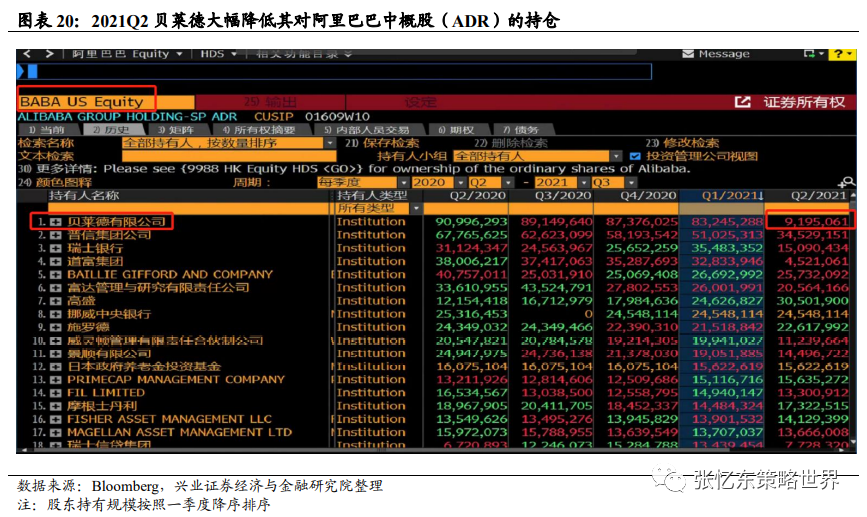Expand the 摩根士丹利 row
The width and height of the screenshot is (867, 517).
click(55, 406)
